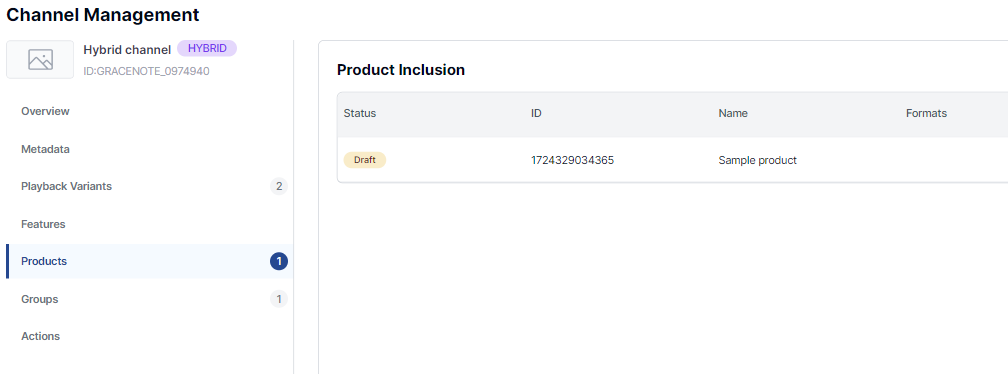Image resolution: width=1008 pixels, height=374 pixels.
Task: Click product ID 1724329034365
Action: pos(572,160)
